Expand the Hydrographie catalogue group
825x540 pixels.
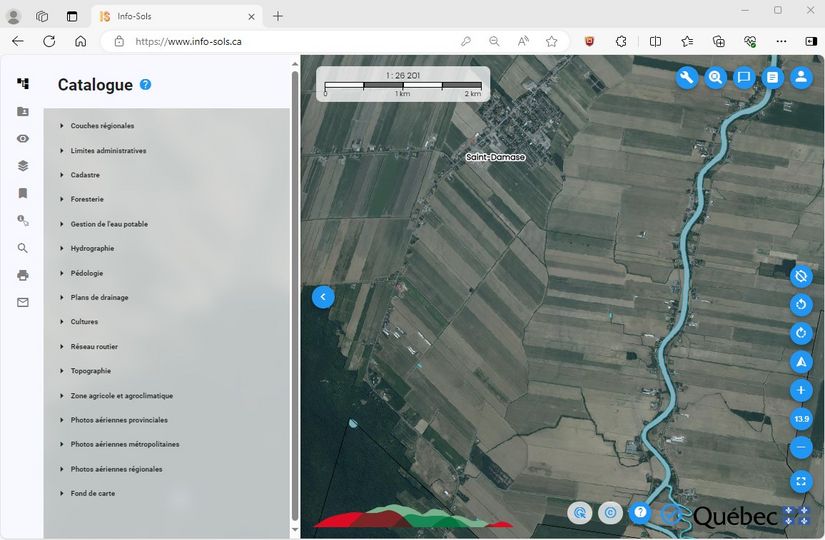92,248
